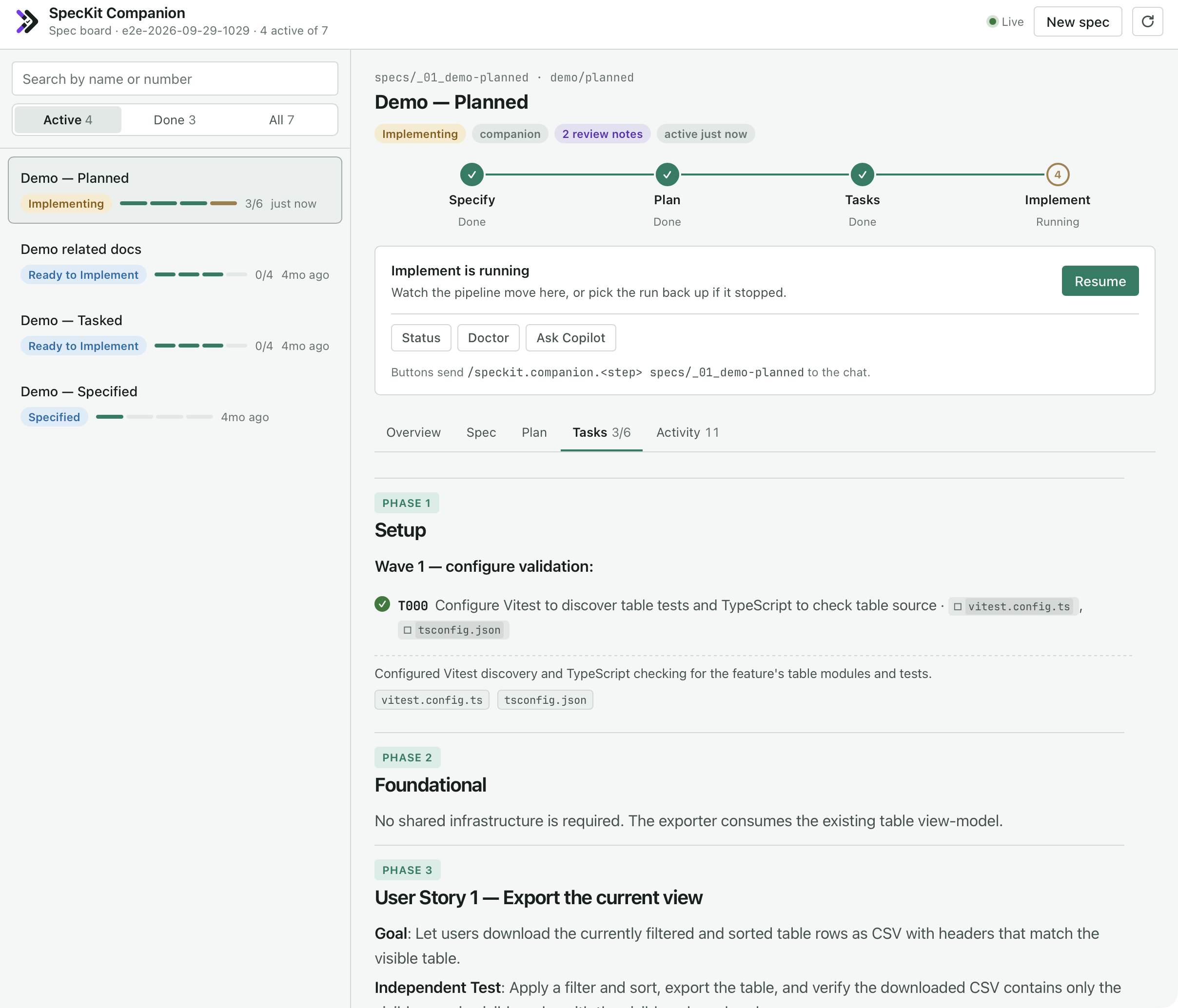Click the SpecKit Companion logo icon
The width and height of the screenshot is (1178, 1008).
(27, 21)
